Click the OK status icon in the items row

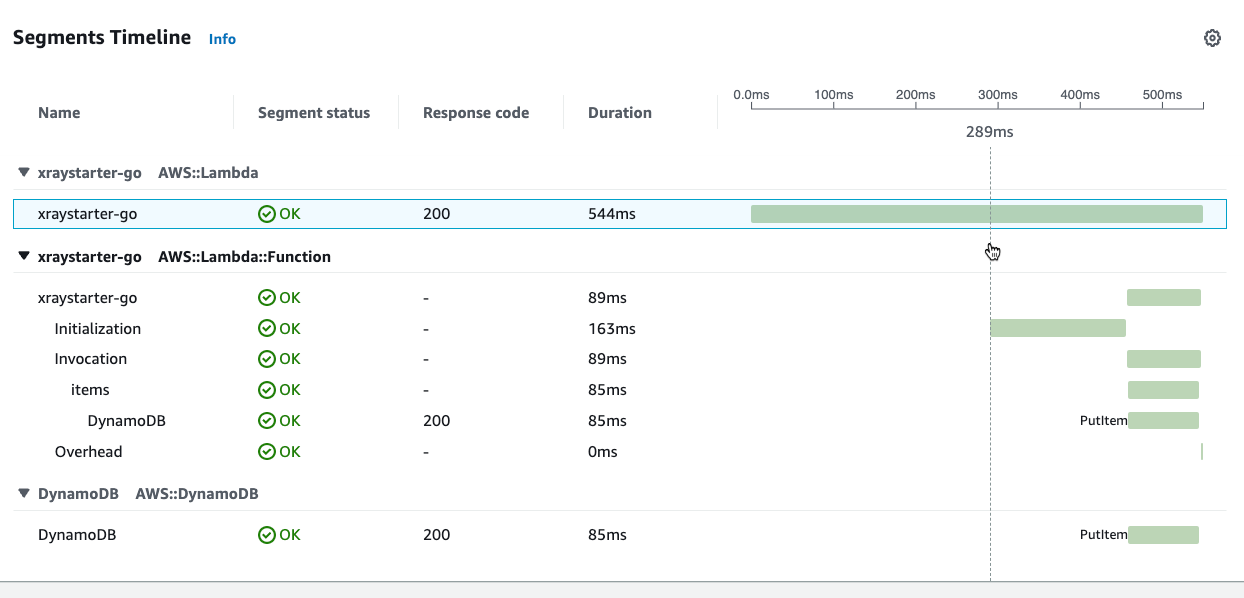[266, 389]
